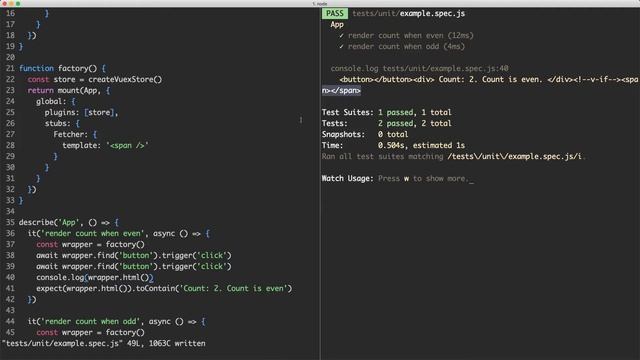Screen dimensions: 640x360
Task: Click line number 35 in the editor
Action: click(10, 222)
